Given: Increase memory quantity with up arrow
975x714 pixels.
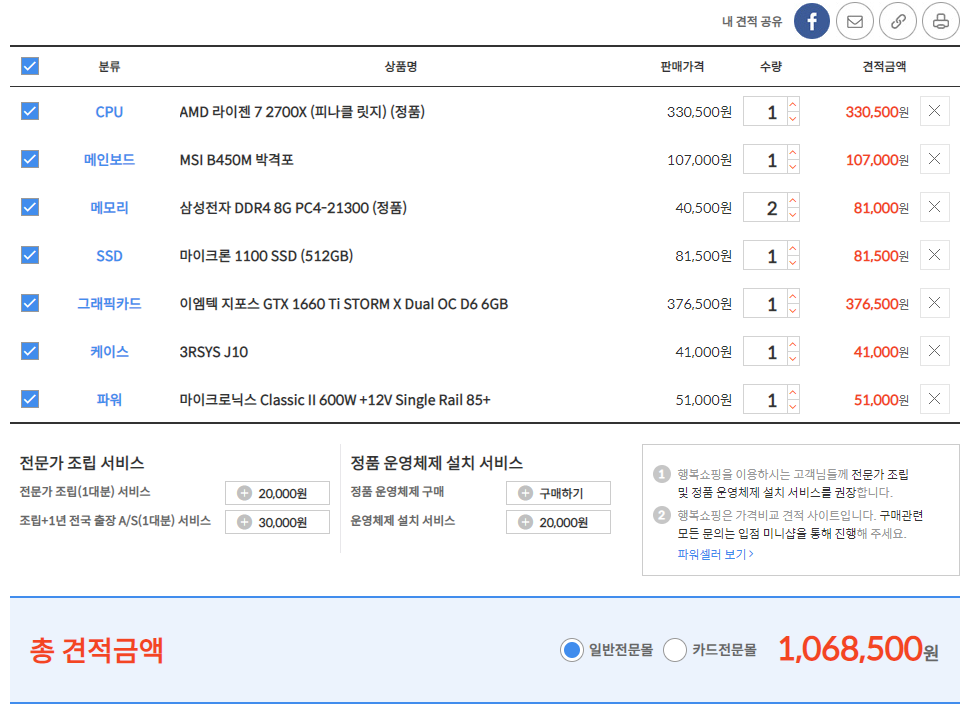Looking at the screenshot, I should tap(793, 200).
